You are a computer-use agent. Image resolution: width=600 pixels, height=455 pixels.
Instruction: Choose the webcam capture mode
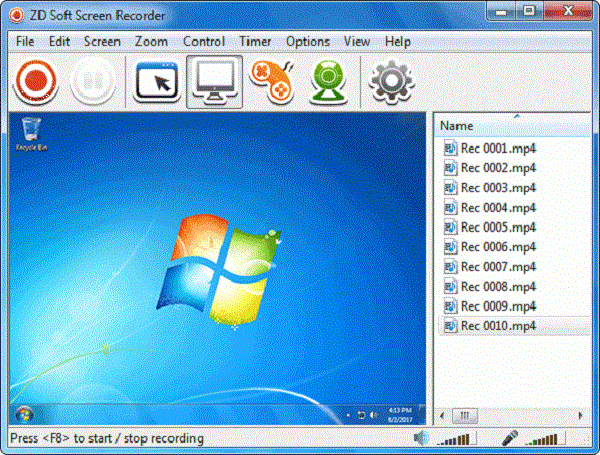pyautogui.click(x=328, y=82)
